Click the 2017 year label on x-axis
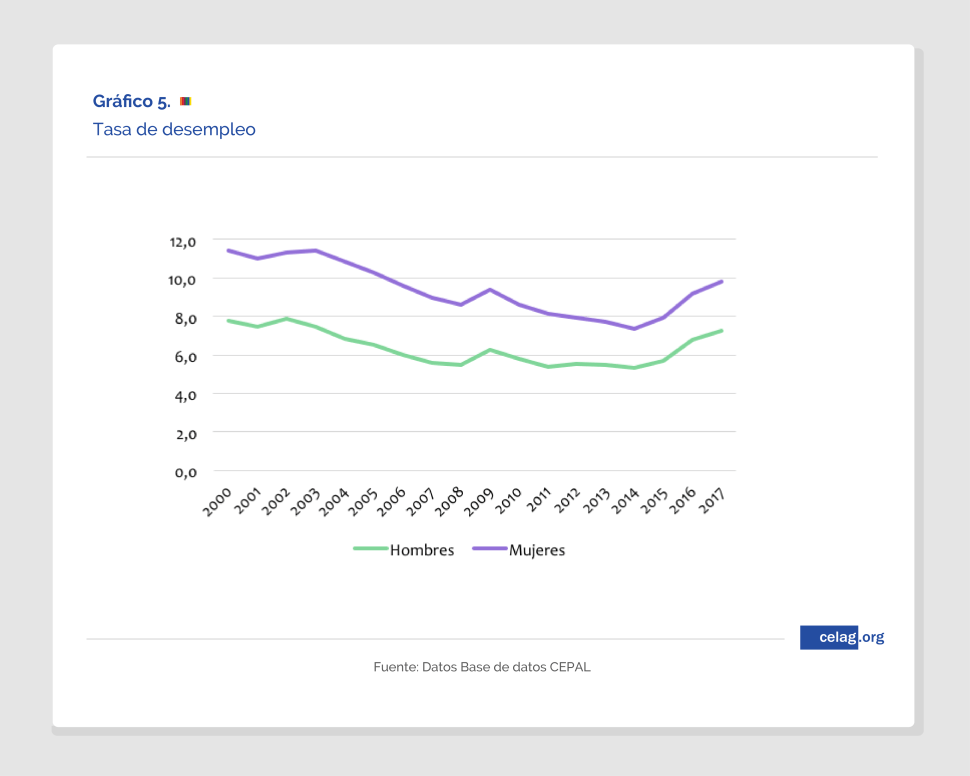 click(713, 501)
